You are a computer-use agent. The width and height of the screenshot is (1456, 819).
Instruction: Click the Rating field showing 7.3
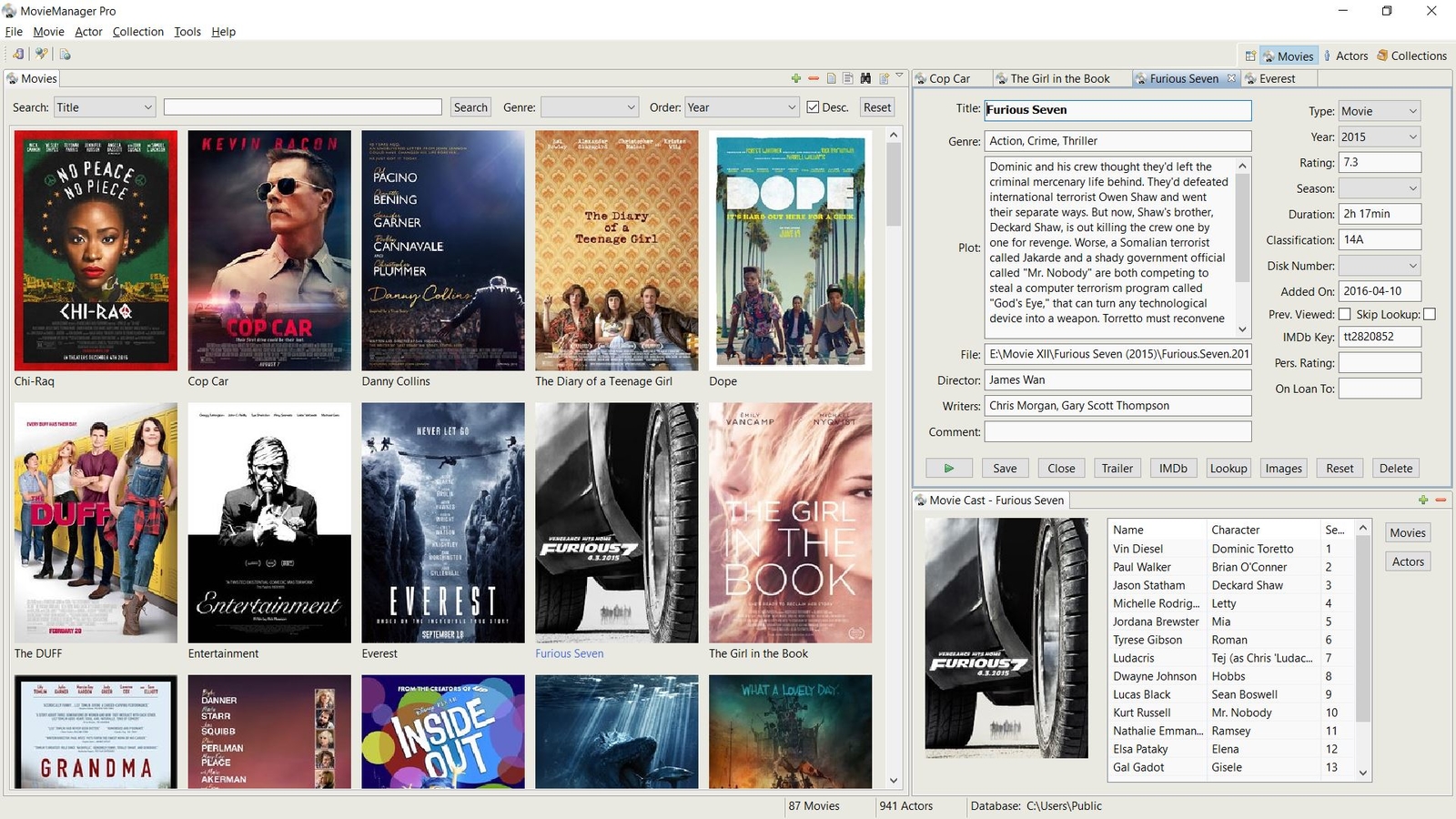pyautogui.click(x=1380, y=163)
